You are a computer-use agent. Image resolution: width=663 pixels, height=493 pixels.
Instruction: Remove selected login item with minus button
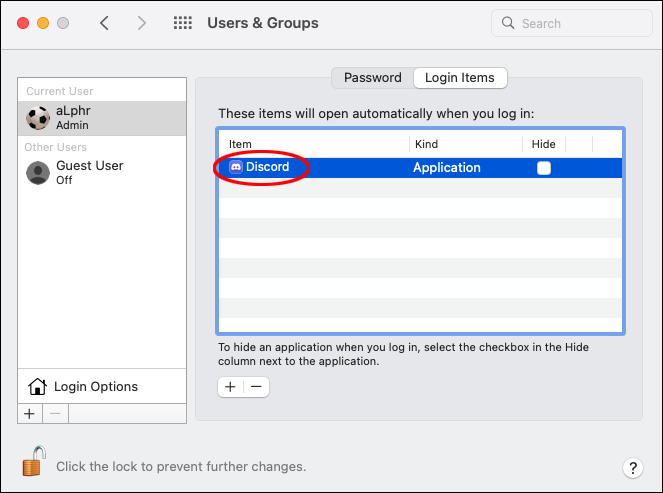click(x=256, y=386)
